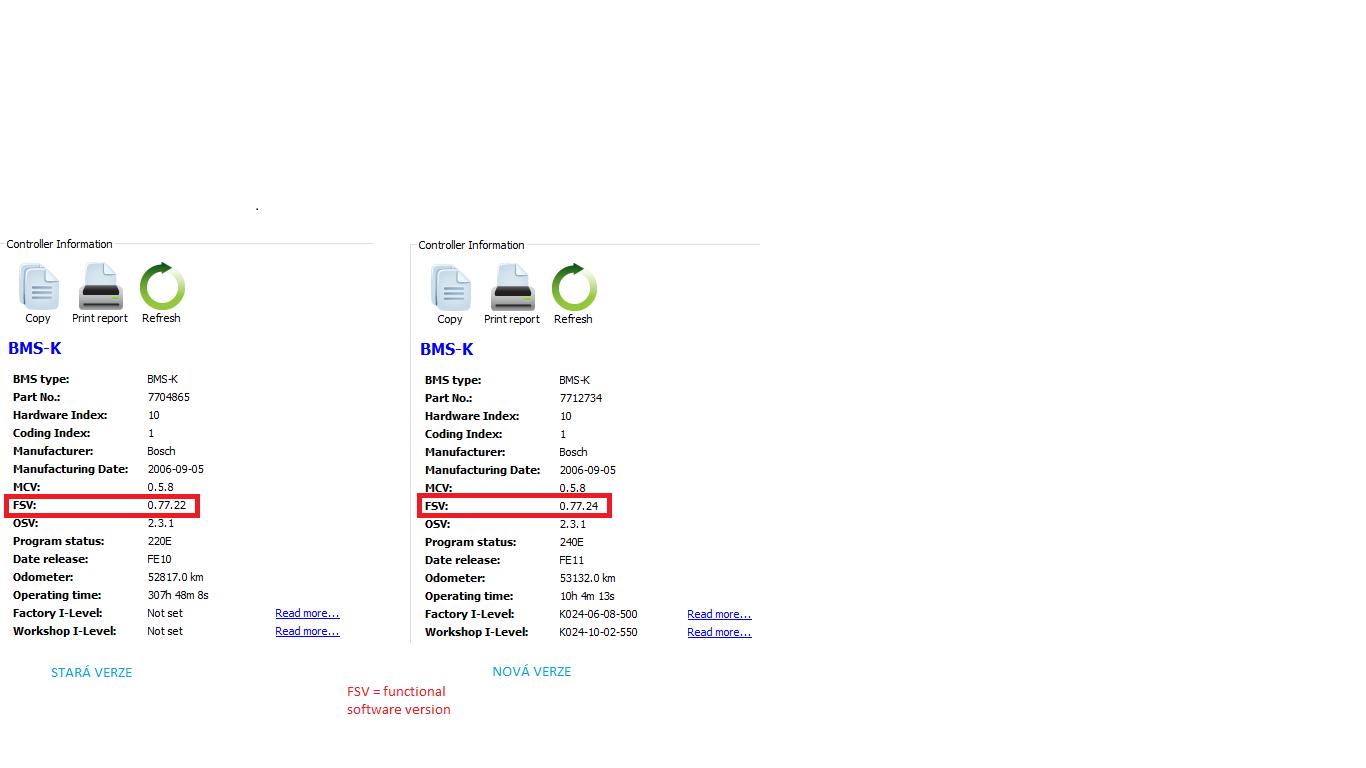Click the BMS-K heading in the right panel
This screenshot has width=1366, height=768.
coord(447,349)
